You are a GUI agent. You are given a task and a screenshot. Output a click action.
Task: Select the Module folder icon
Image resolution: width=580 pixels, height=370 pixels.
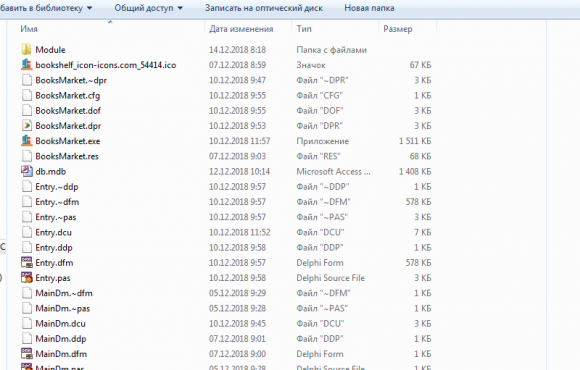(26, 50)
